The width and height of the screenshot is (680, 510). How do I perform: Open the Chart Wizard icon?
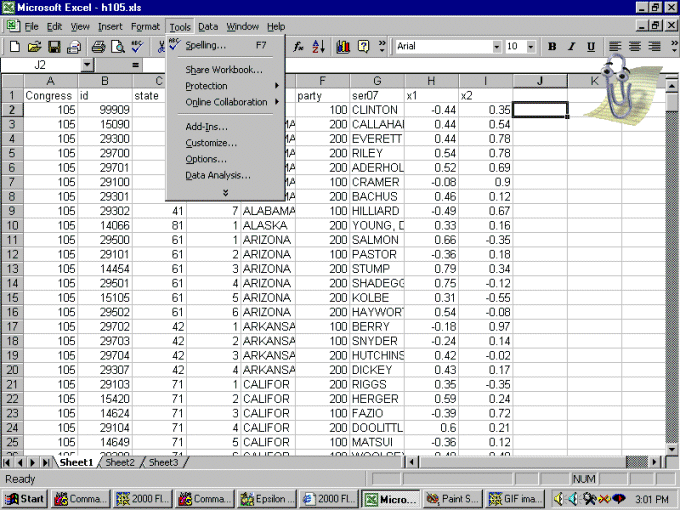click(343, 46)
